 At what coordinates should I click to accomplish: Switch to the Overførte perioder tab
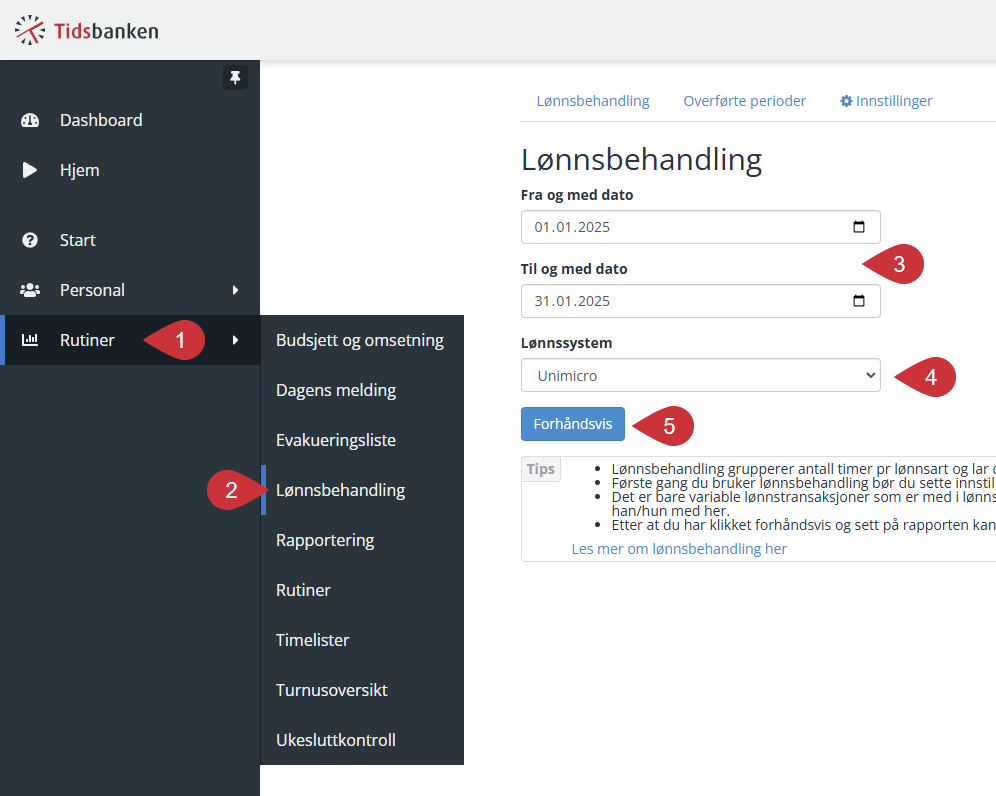coord(744,101)
